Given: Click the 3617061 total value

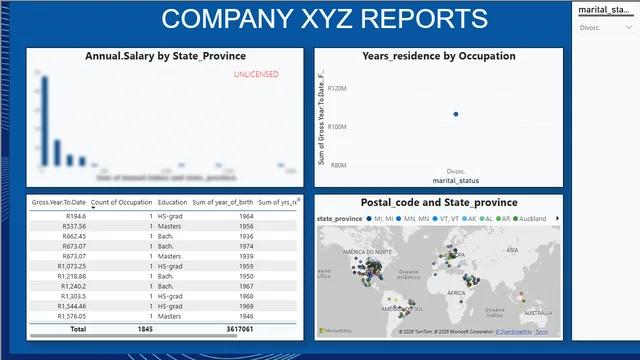Looking at the screenshot, I should [x=240, y=329].
